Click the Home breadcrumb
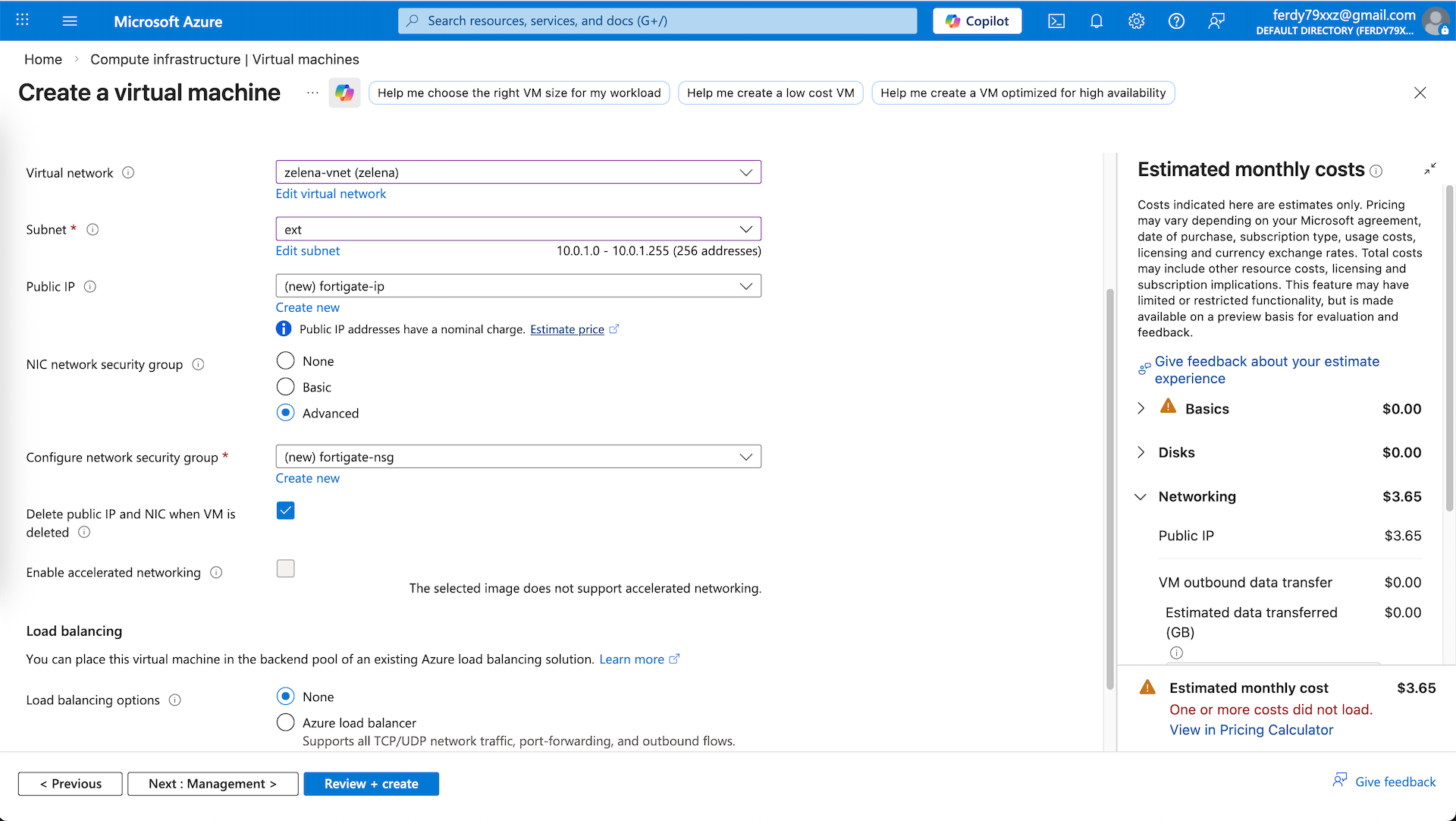This screenshot has width=1456, height=821. pyautogui.click(x=43, y=59)
